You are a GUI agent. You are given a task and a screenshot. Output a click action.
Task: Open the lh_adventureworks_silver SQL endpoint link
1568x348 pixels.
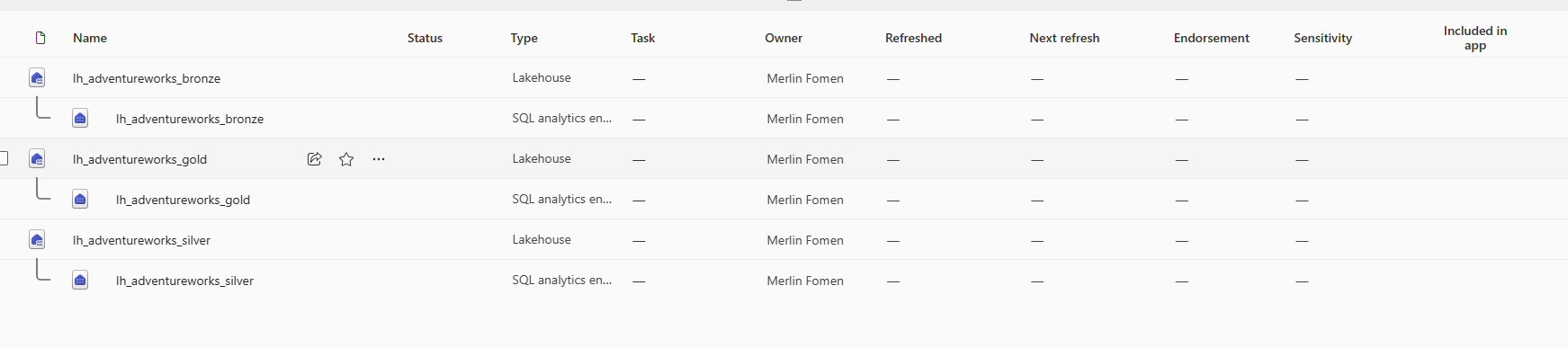click(184, 281)
